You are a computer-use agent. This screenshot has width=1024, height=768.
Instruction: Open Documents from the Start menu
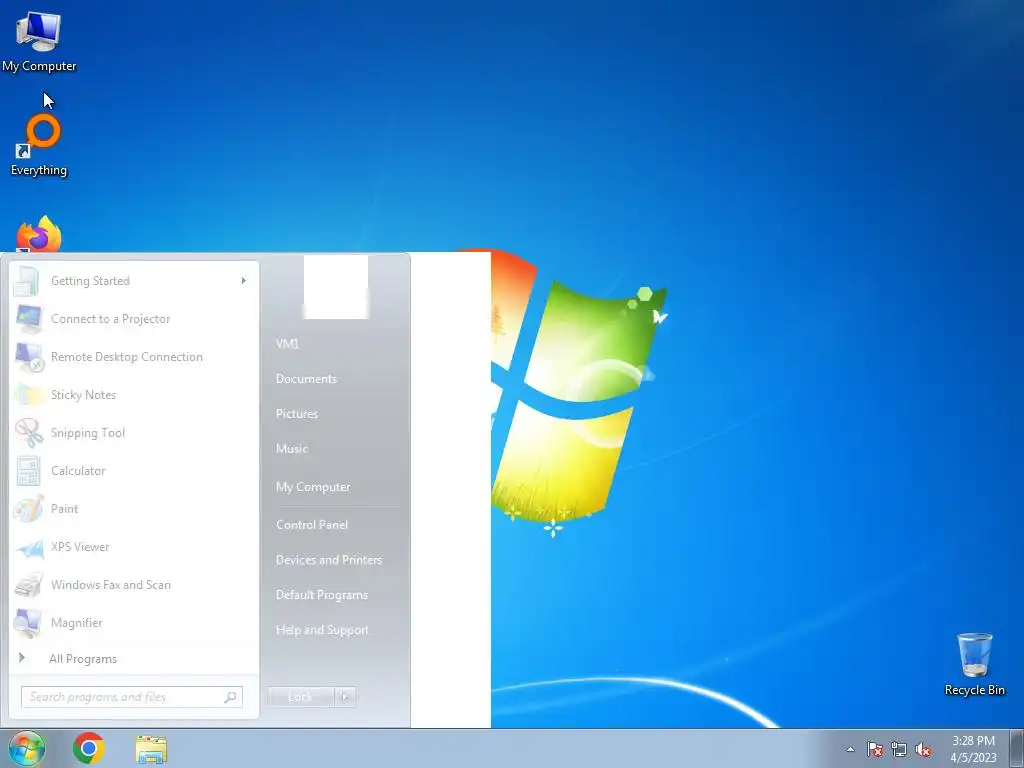306,379
